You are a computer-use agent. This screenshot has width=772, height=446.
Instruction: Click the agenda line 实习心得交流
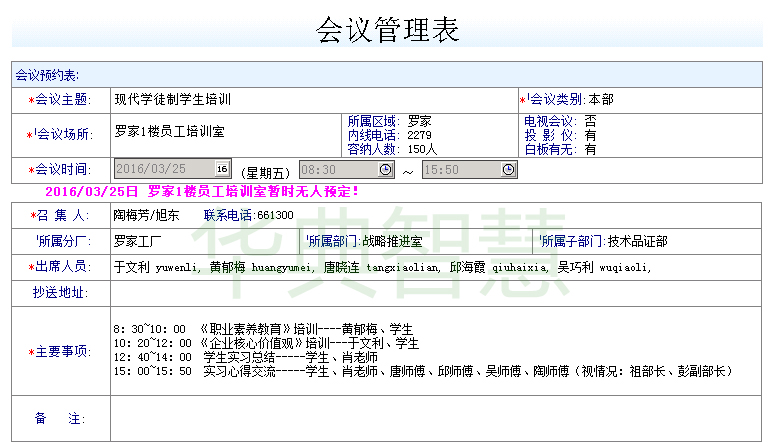coord(423,371)
